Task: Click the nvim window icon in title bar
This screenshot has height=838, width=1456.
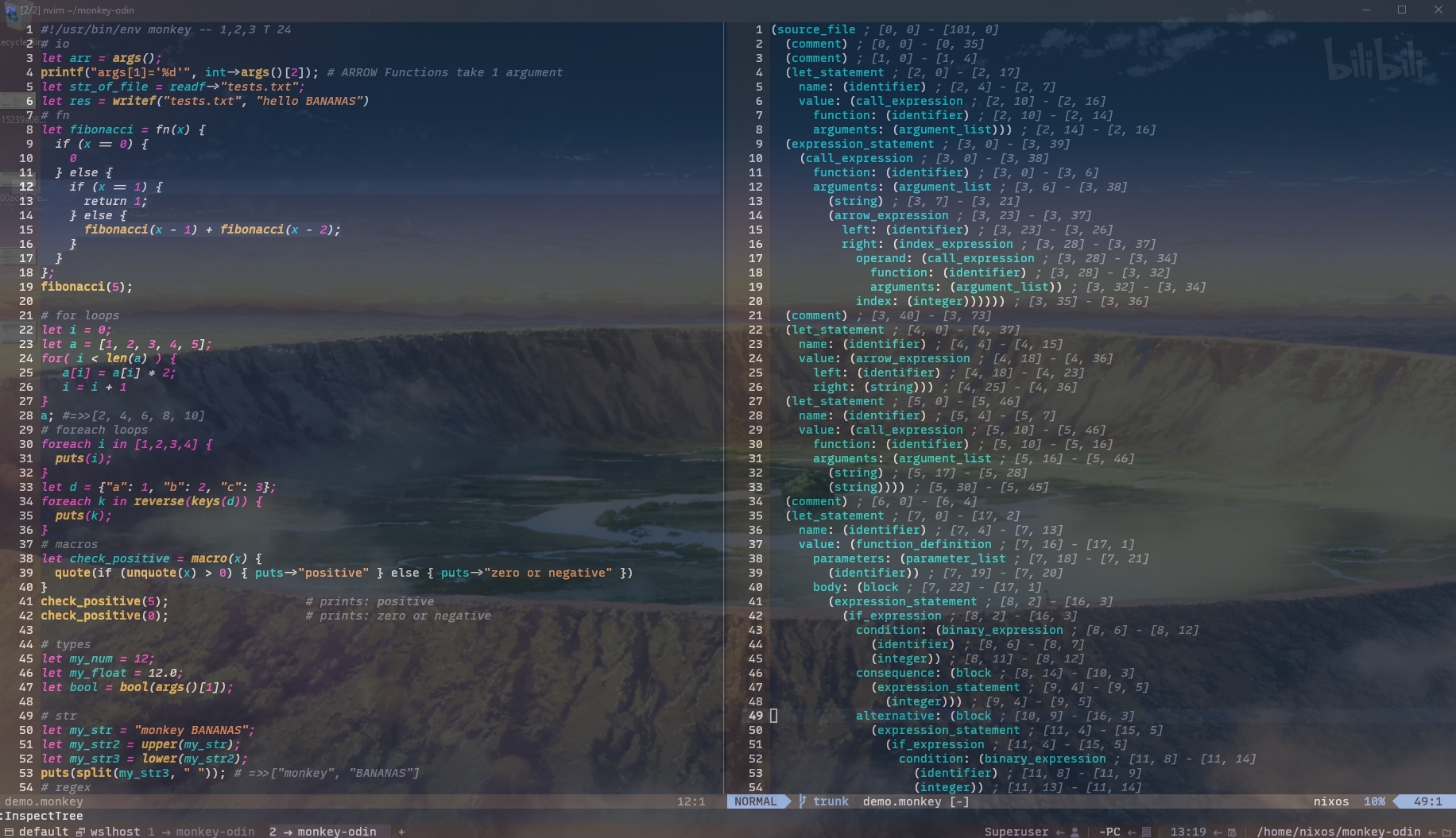Action: pos(10,10)
